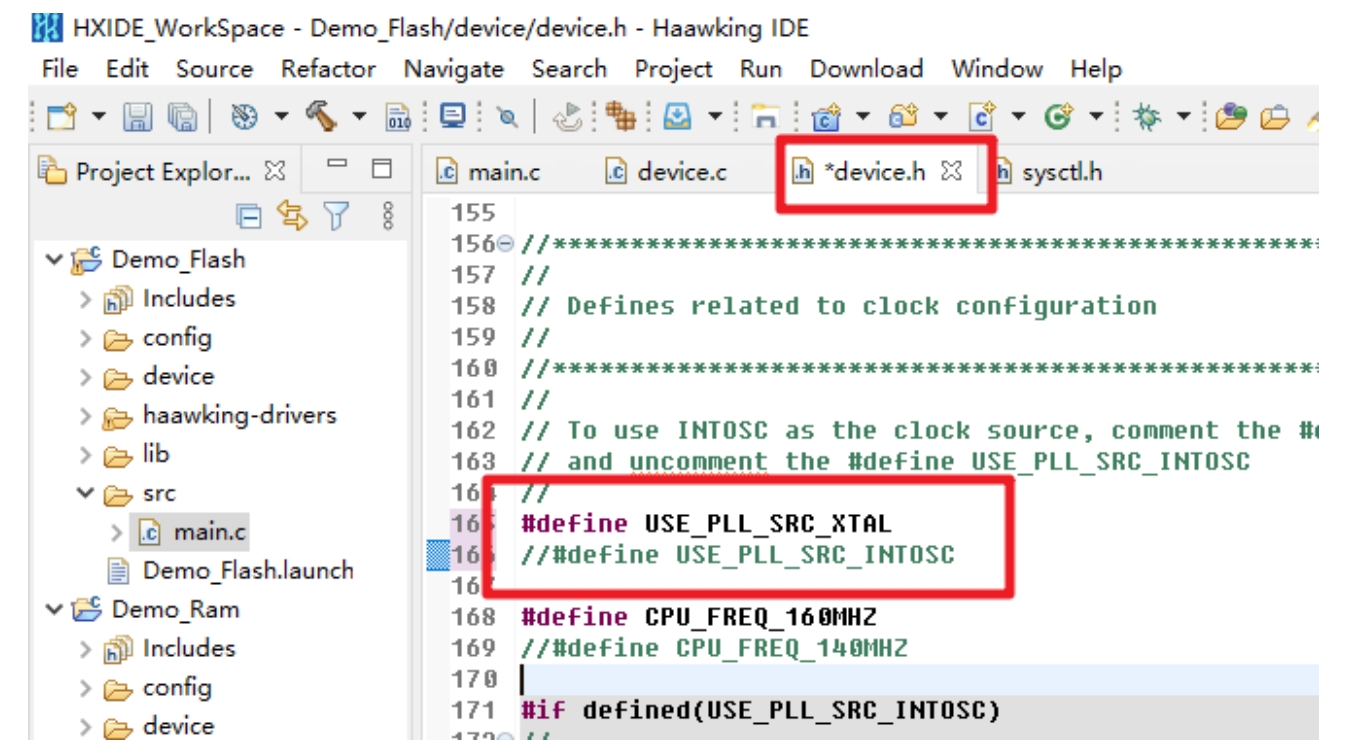Switch to the main.c editor tab
1354x751 pixels.
[488, 172]
